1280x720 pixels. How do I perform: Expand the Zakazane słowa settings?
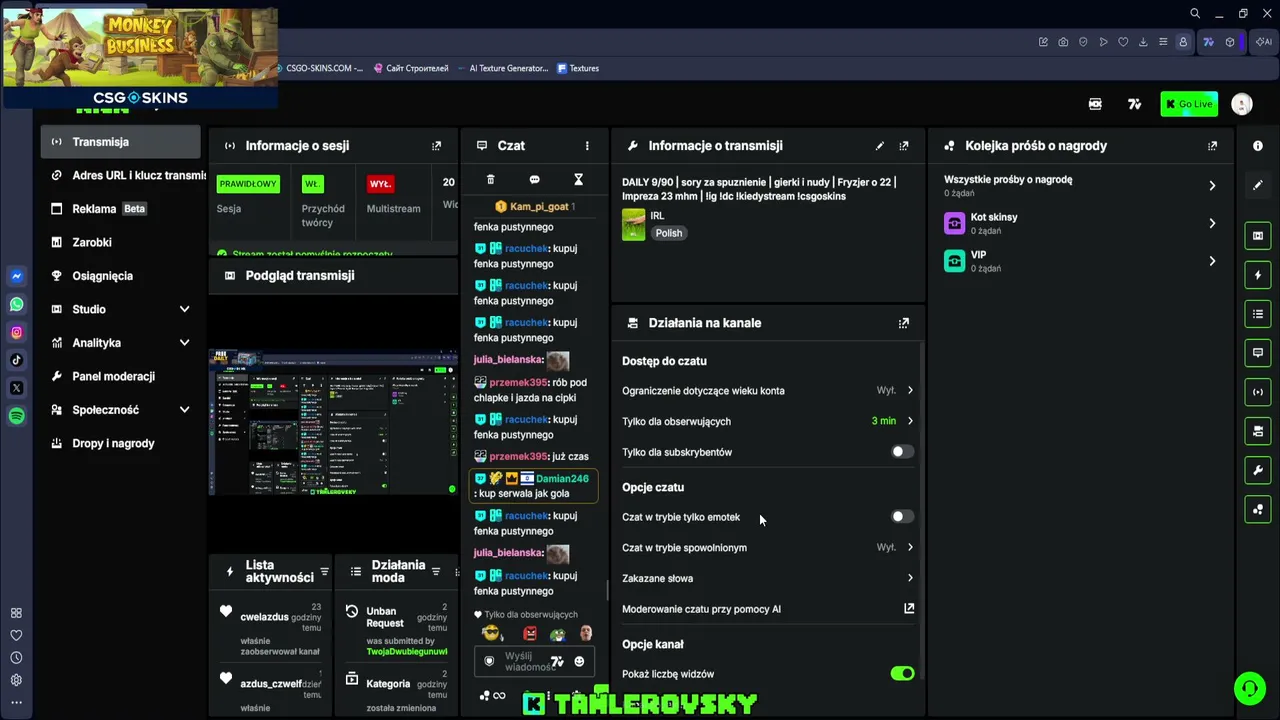coord(910,578)
